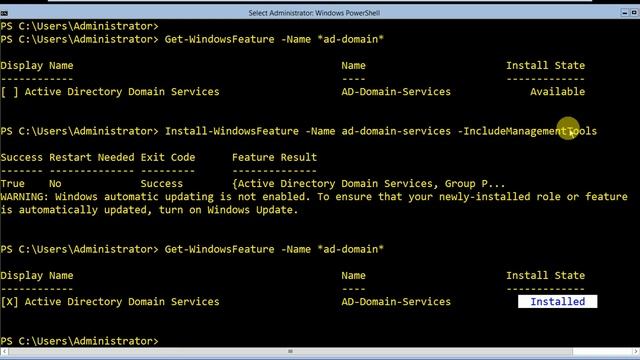The height and width of the screenshot is (360, 640).
Task: Click the bottom empty PS prompt line
Action: 80,341
